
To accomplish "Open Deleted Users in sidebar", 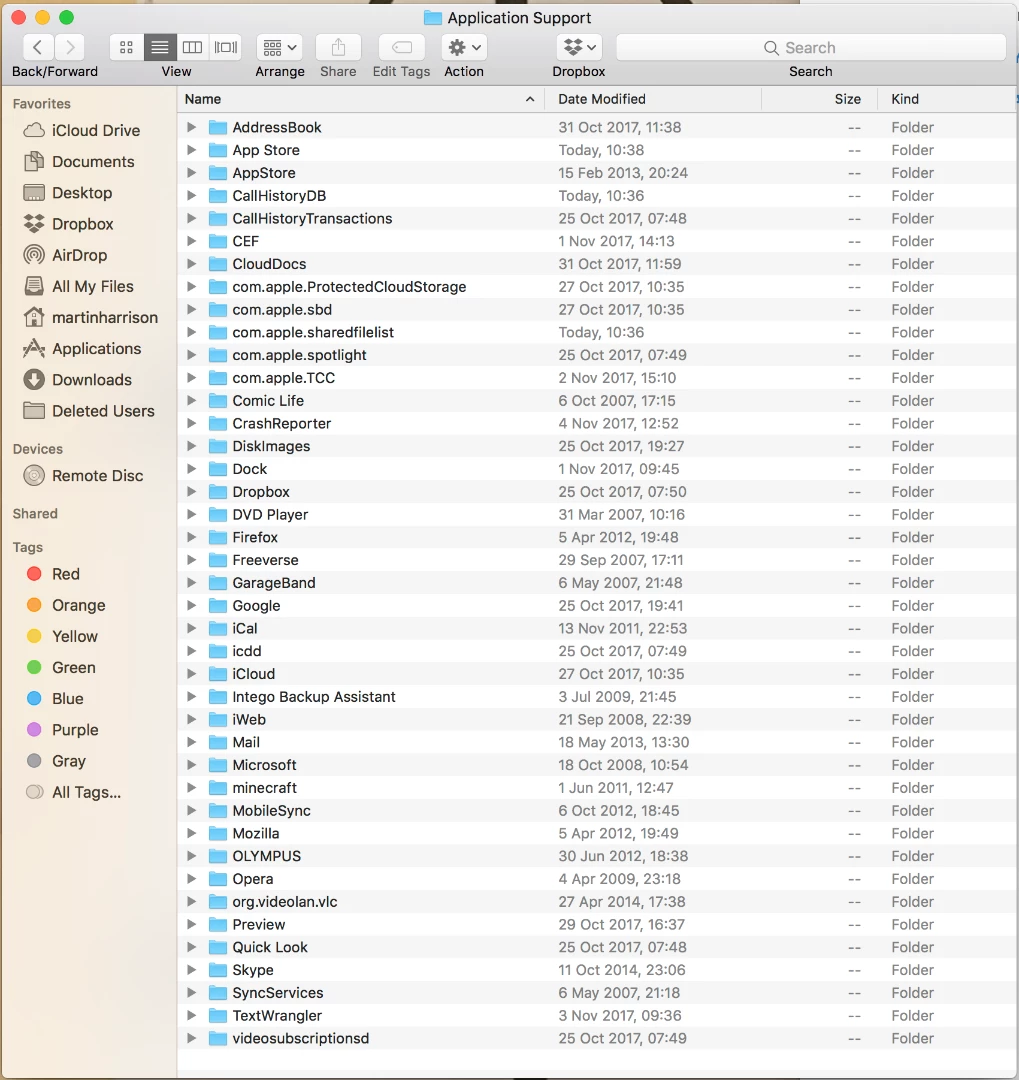I will pos(89,411).
